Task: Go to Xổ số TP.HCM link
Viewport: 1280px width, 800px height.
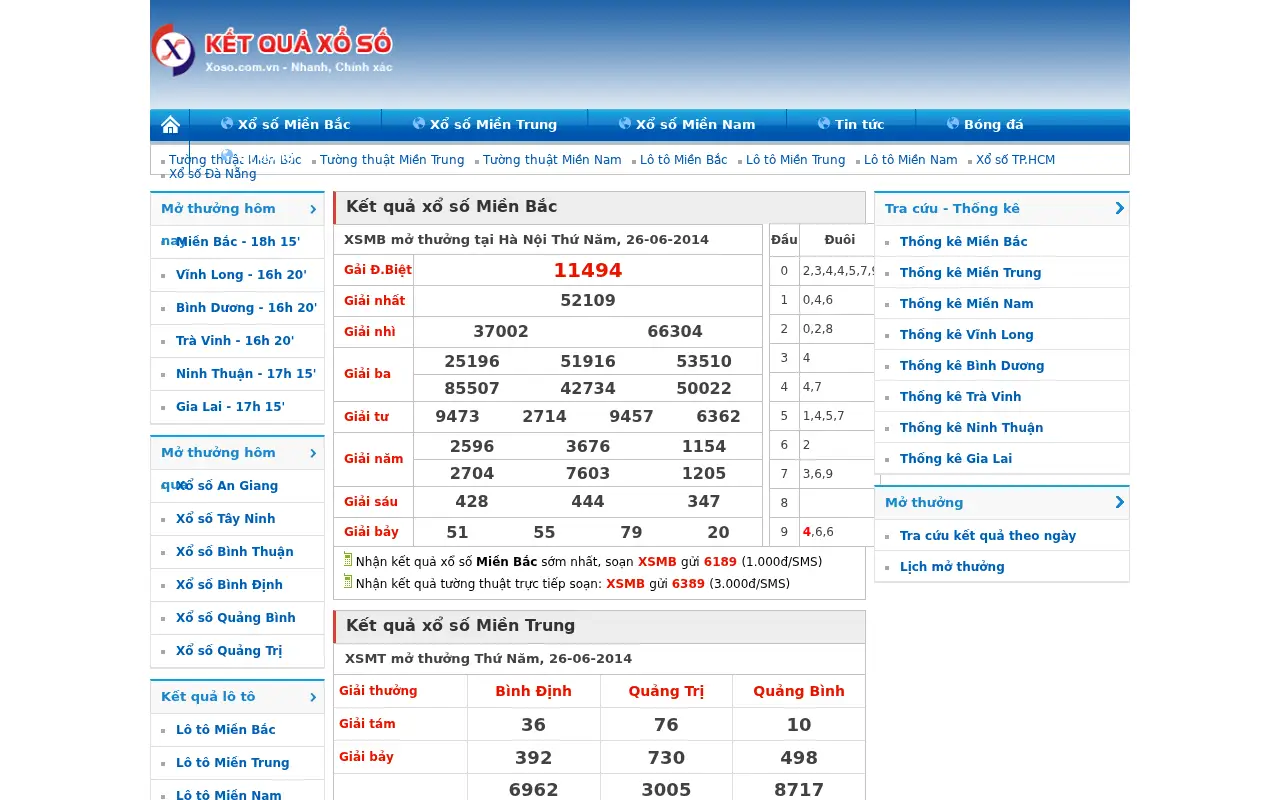Action: coord(1015,160)
